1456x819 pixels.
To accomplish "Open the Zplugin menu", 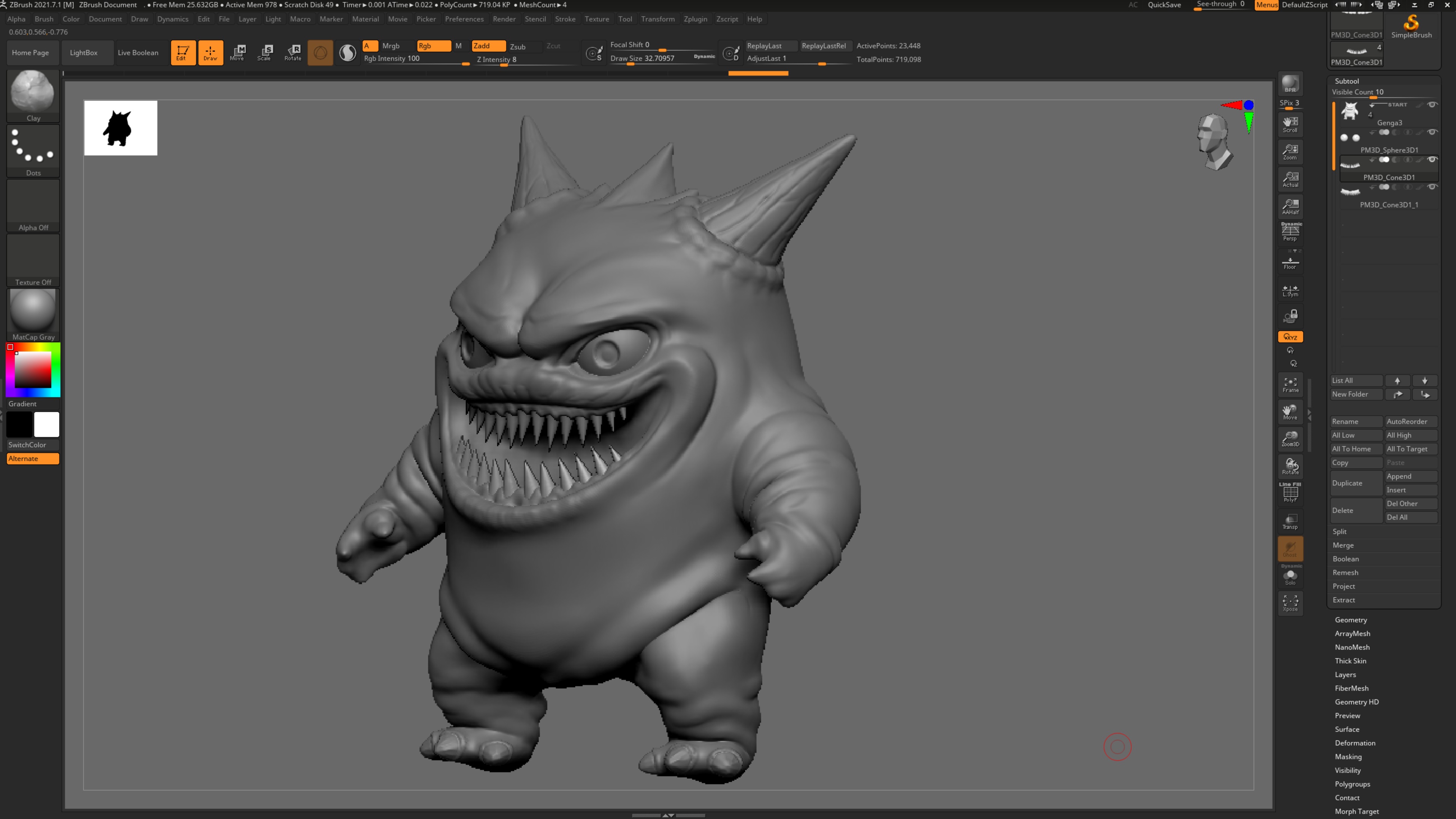I will tap(695, 19).
